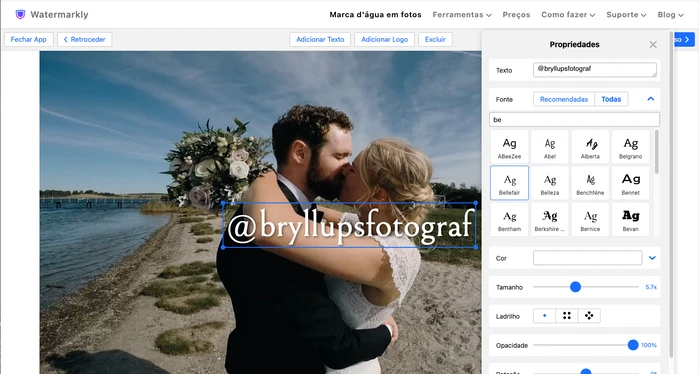The width and height of the screenshot is (699, 374).
Task: Select diamond pattern tile mode
Action: pos(589,316)
